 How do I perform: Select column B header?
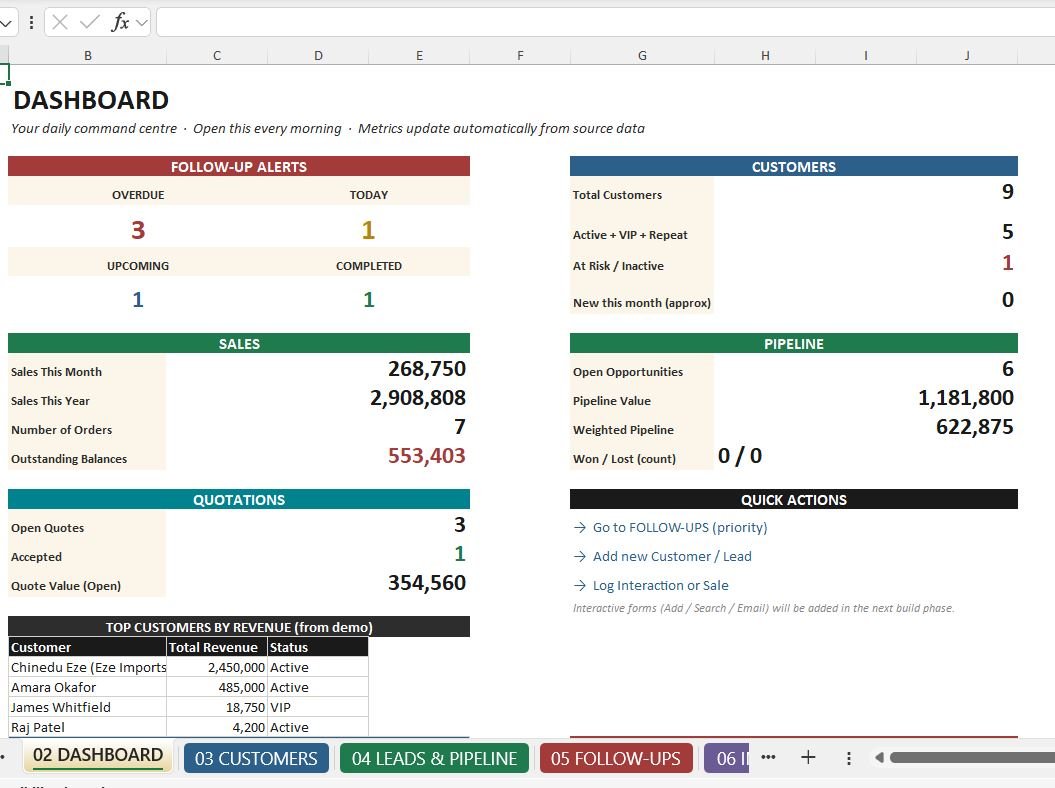(x=87, y=55)
